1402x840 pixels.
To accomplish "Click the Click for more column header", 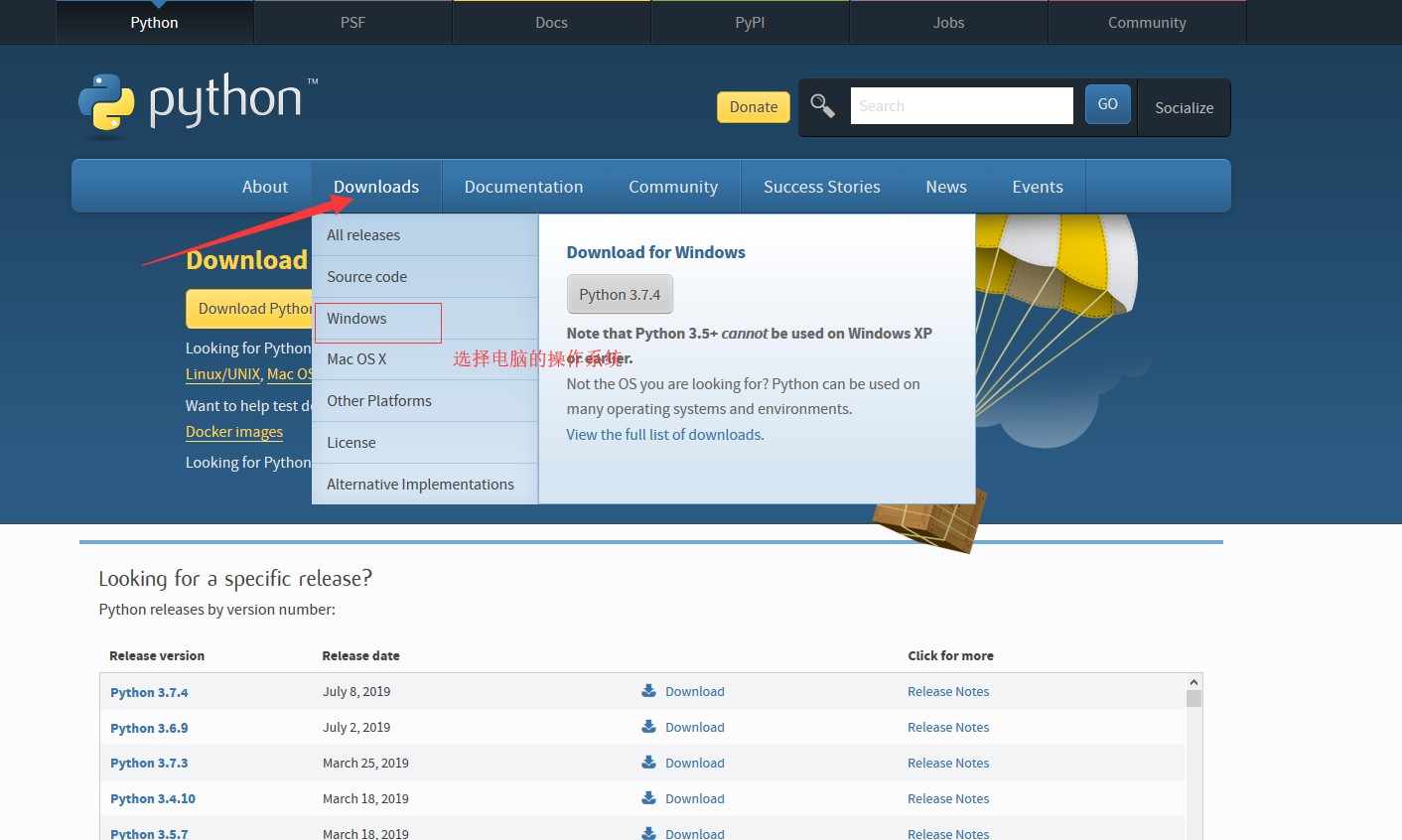I will click(x=950, y=656).
